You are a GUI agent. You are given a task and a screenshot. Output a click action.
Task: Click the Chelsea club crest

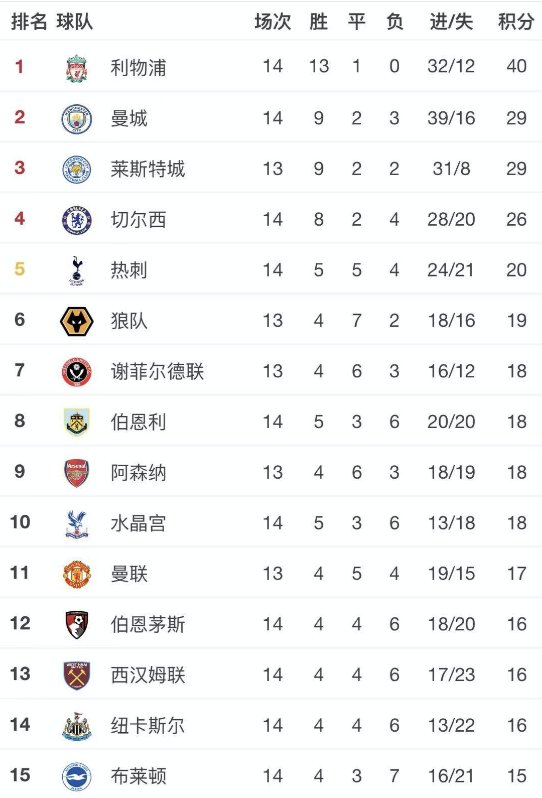point(76,220)
